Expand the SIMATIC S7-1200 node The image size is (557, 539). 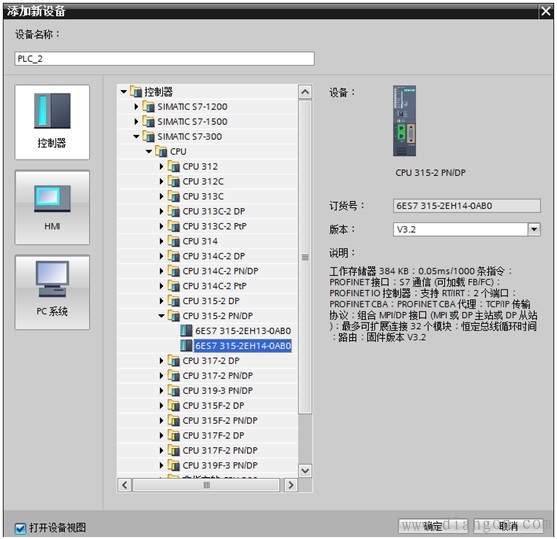click(x=136, y=107)
